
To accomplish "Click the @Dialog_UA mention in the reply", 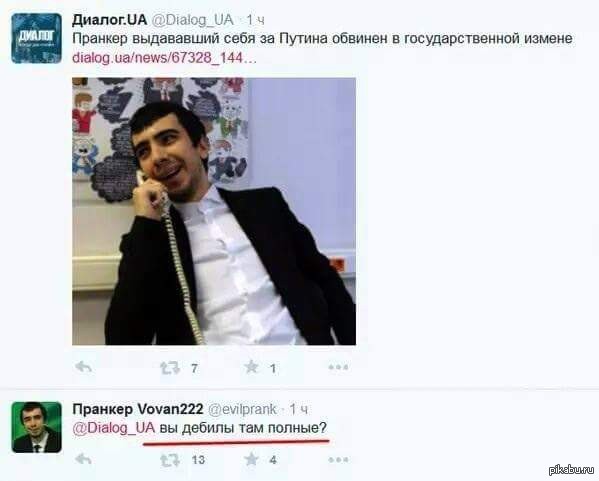I will [x=113, y=428].
